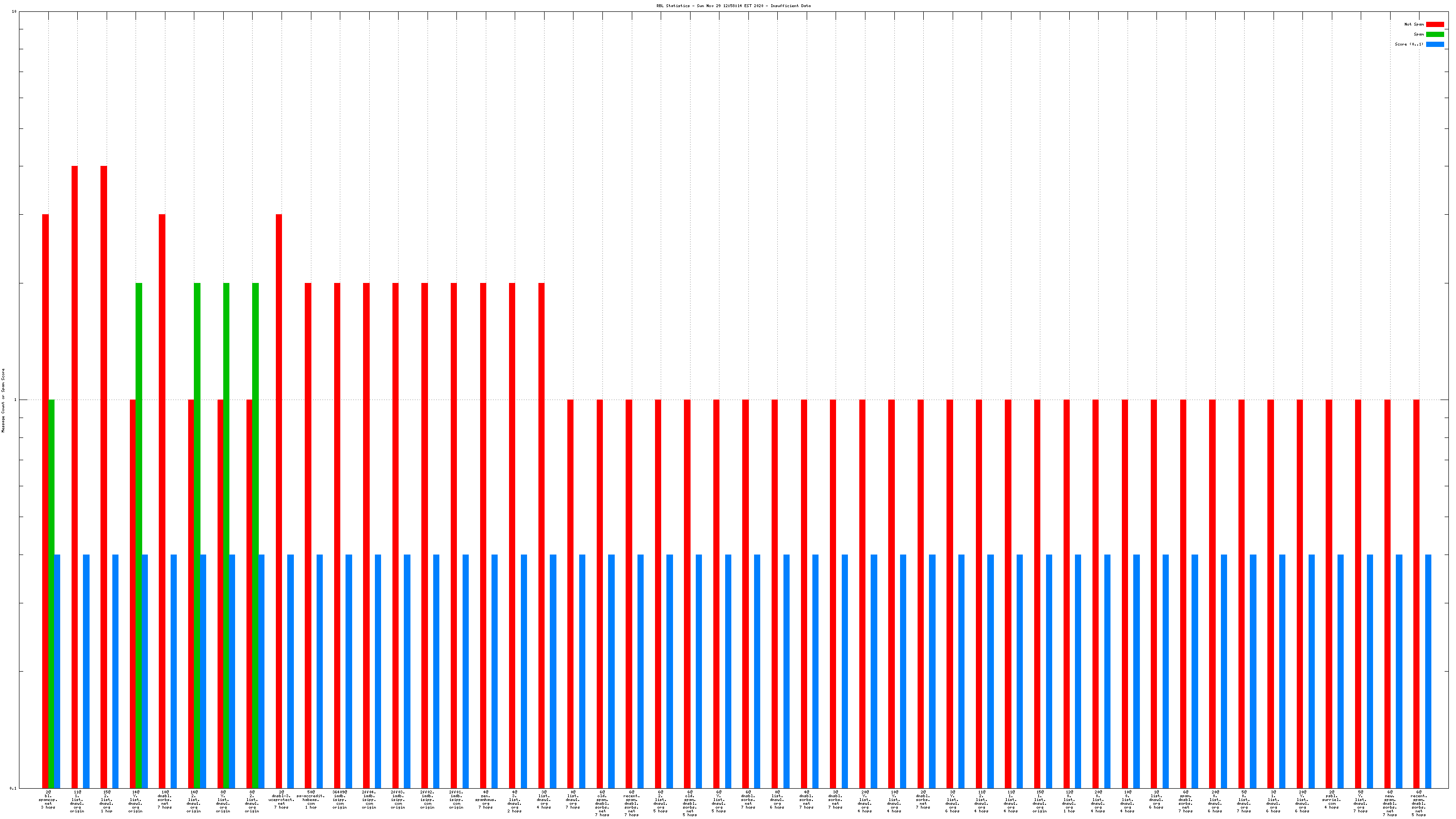1456x819 pixels.
Task: Click the 36409@ iadb.isipp.com origin label
Action: tap(340, 799)
